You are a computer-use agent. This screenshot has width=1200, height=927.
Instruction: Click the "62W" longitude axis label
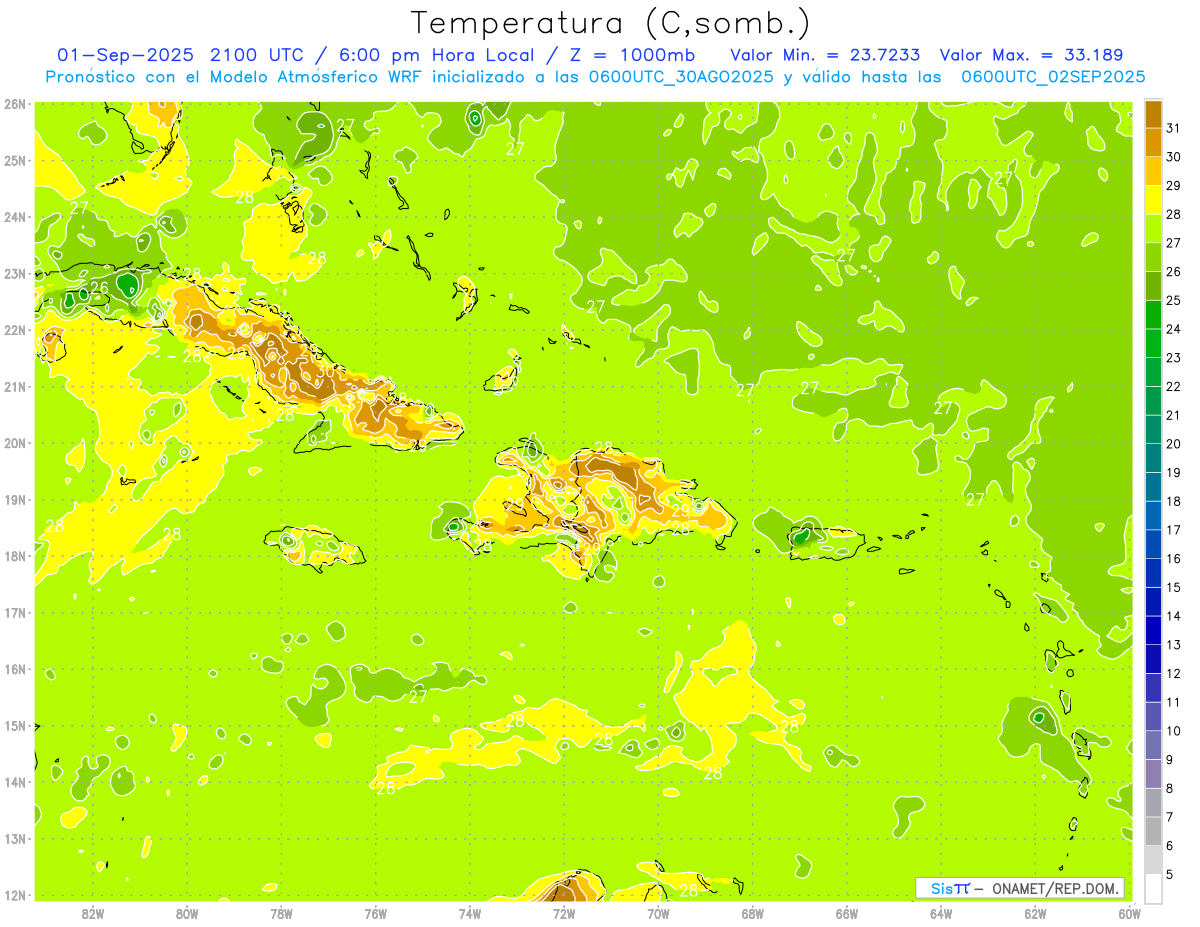click(1035, 913)
